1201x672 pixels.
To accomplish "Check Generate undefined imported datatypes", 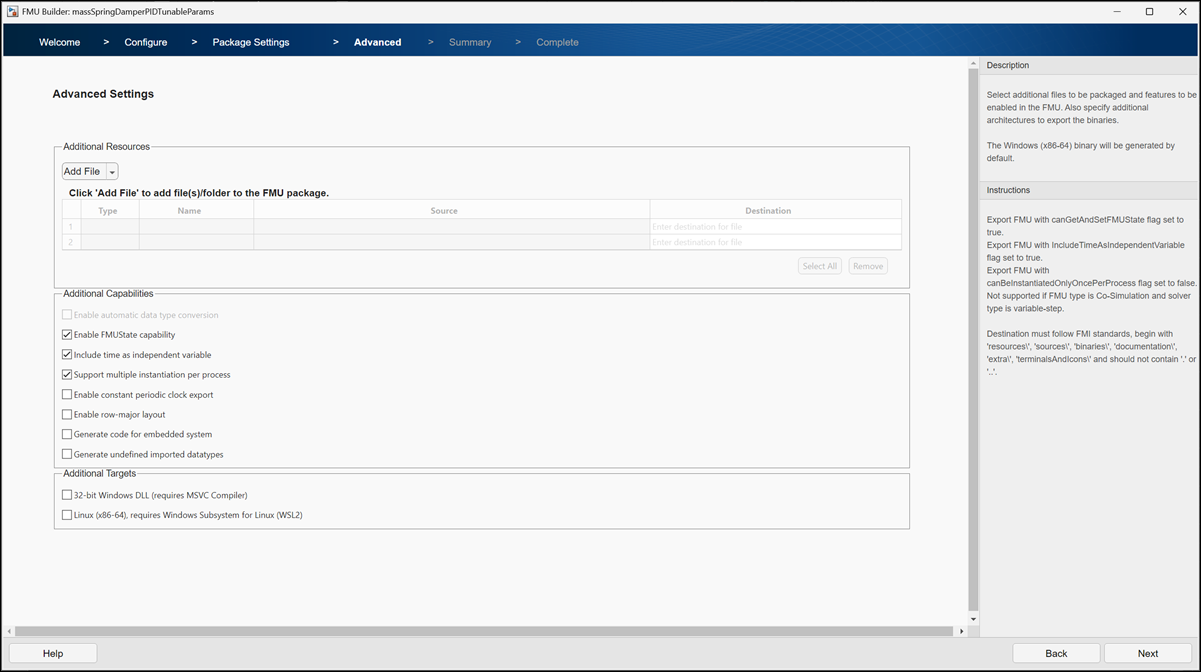I will click(x=66, y=454).
